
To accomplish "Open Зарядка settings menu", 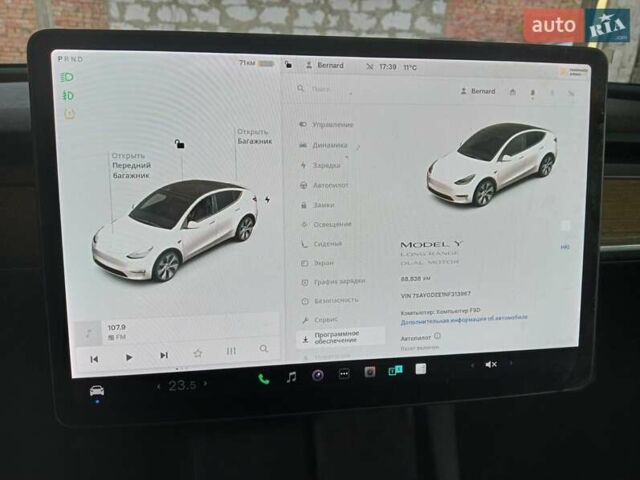I will point(321,165).
